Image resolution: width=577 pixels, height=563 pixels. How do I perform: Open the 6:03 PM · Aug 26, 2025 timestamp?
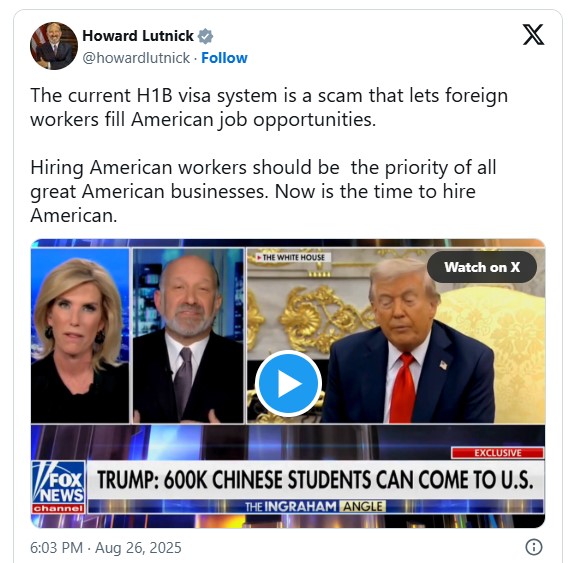point(106,547)
